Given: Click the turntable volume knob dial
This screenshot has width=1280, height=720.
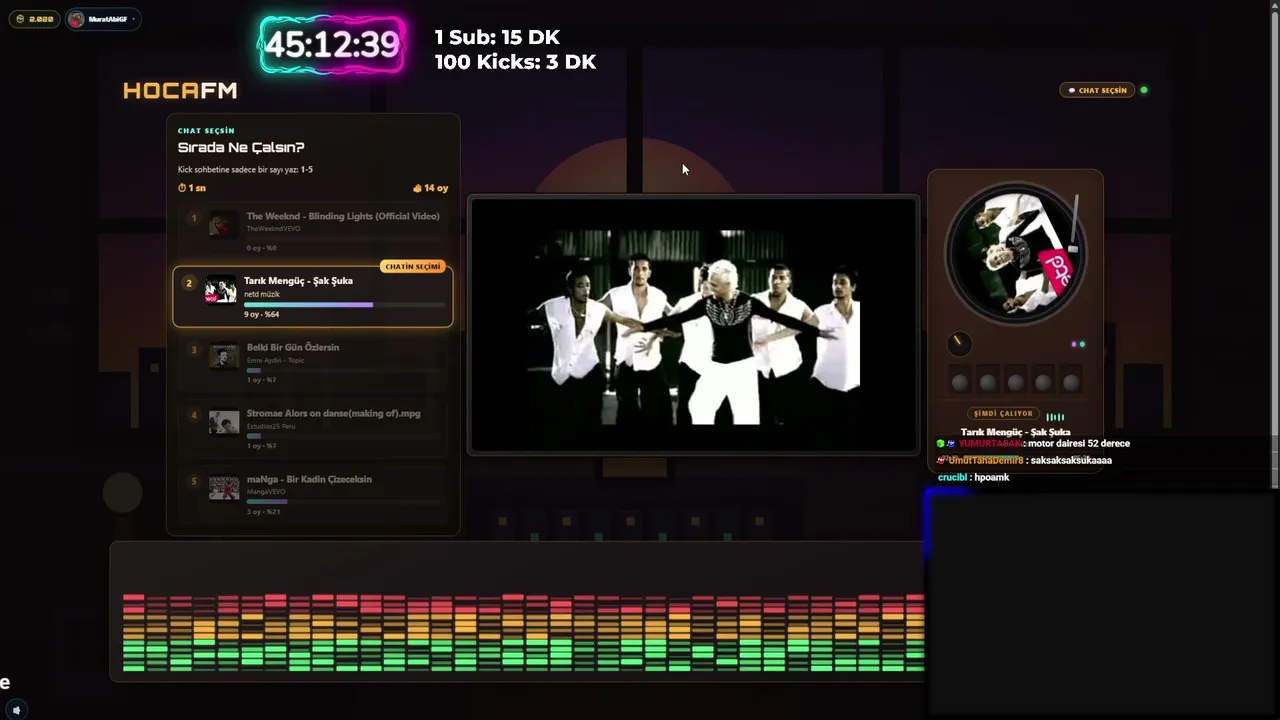Looking at the screenshot, I should point(959,344).
